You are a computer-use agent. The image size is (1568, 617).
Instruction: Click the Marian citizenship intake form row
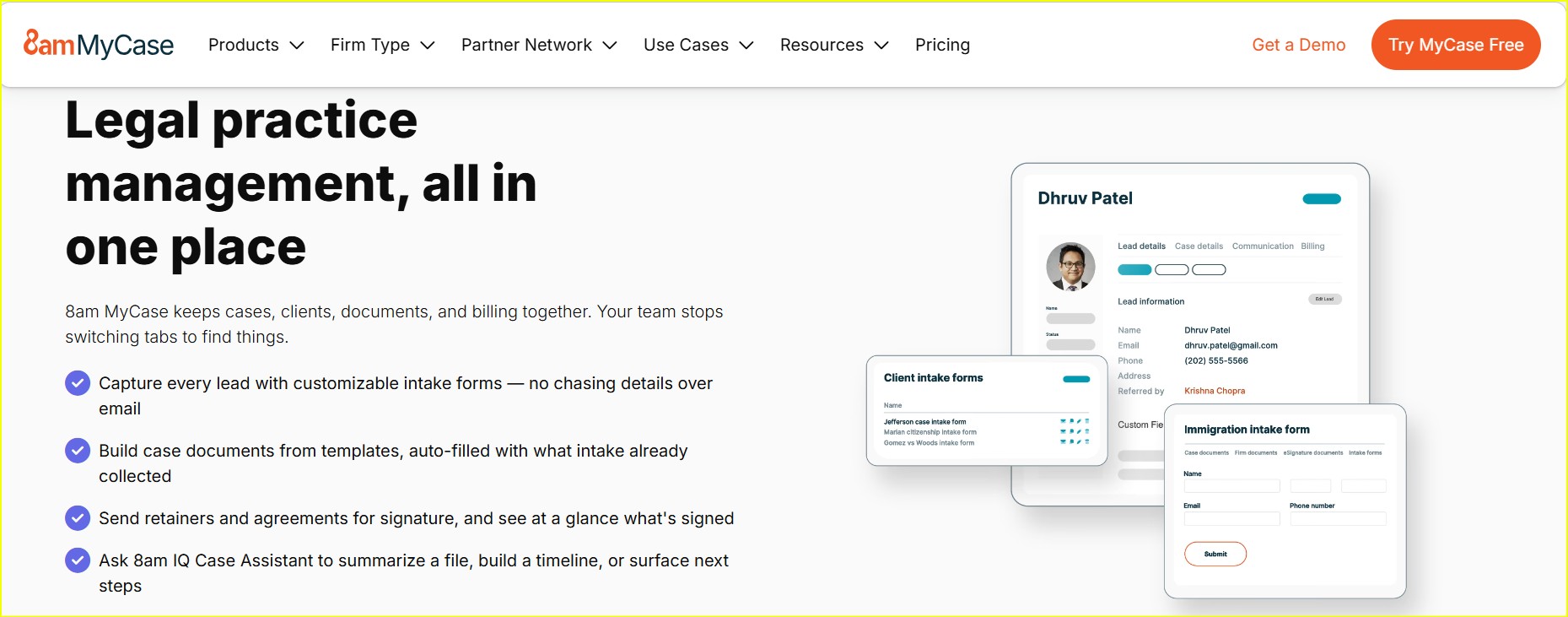click(986, 432)
